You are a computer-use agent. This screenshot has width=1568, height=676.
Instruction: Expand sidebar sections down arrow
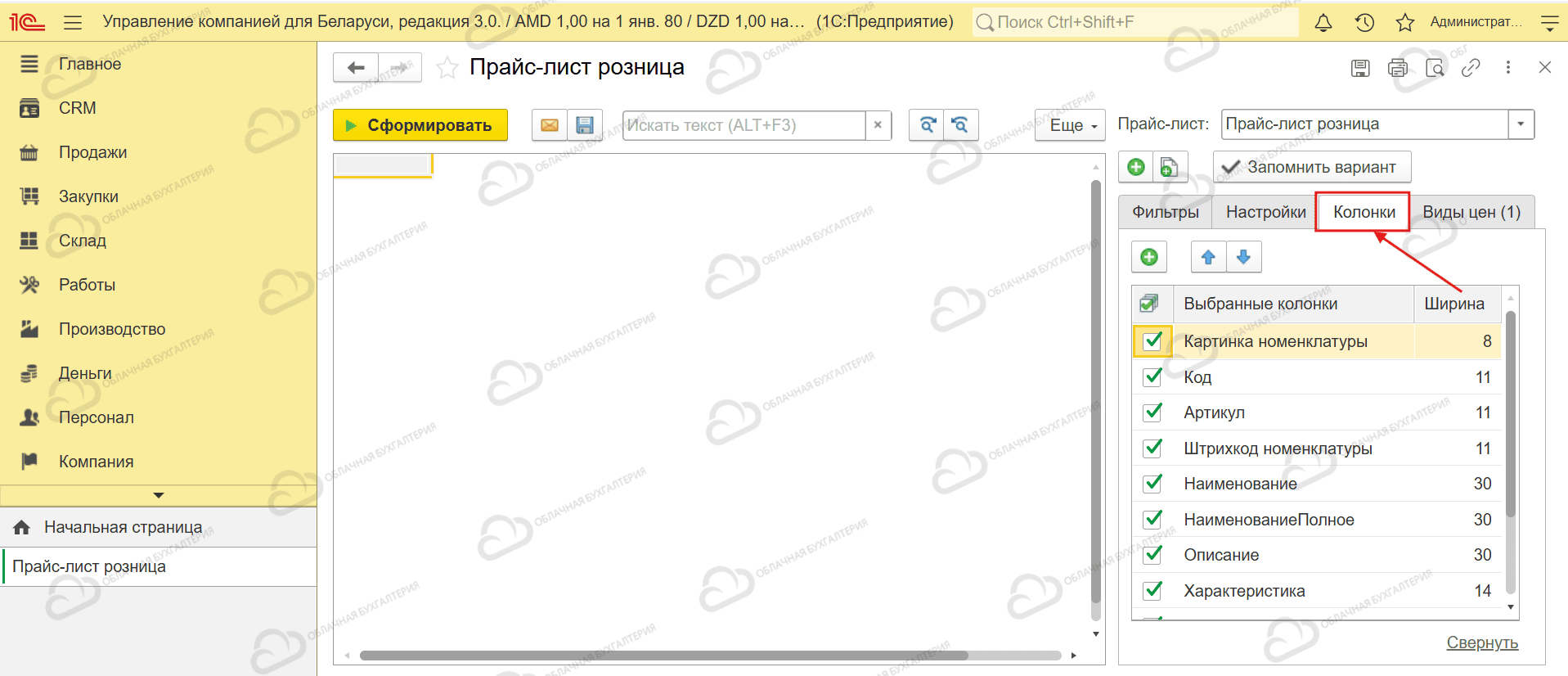click(159, 495)
